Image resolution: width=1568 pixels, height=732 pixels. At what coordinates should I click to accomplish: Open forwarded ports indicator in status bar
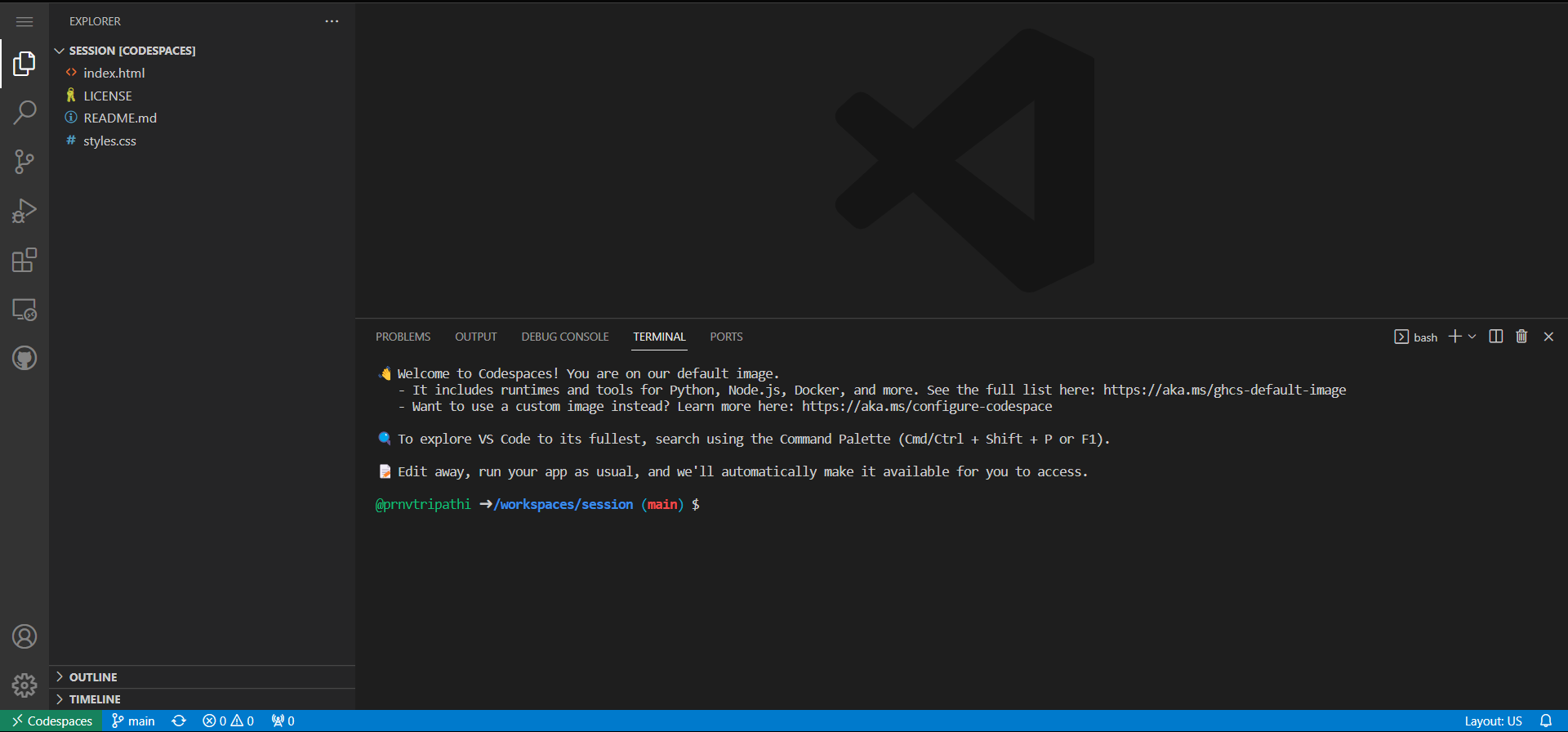coord(283,721)
